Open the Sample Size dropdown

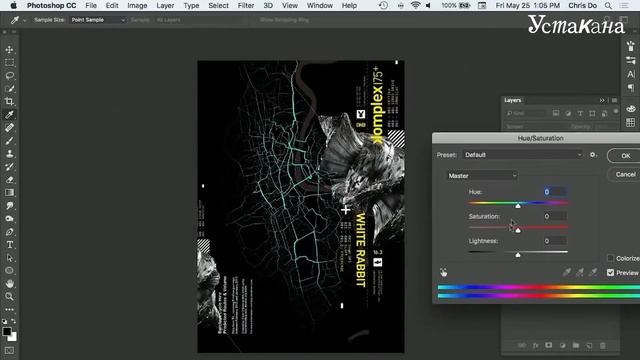tap(97, 20)
